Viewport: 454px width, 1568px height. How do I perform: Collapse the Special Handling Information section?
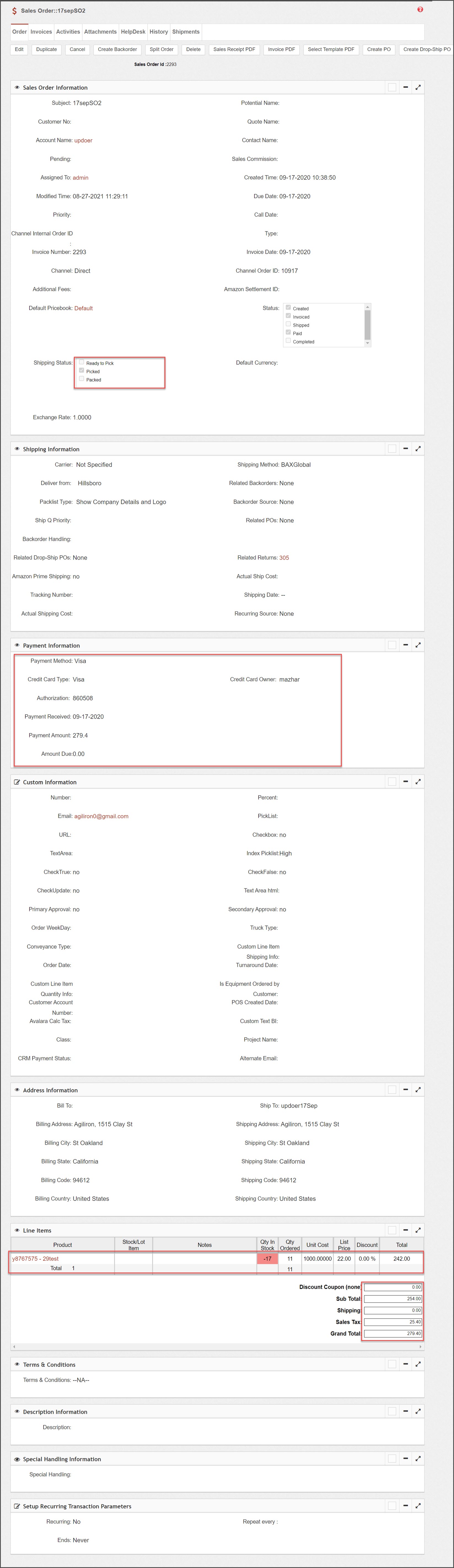coord(405,1458)
